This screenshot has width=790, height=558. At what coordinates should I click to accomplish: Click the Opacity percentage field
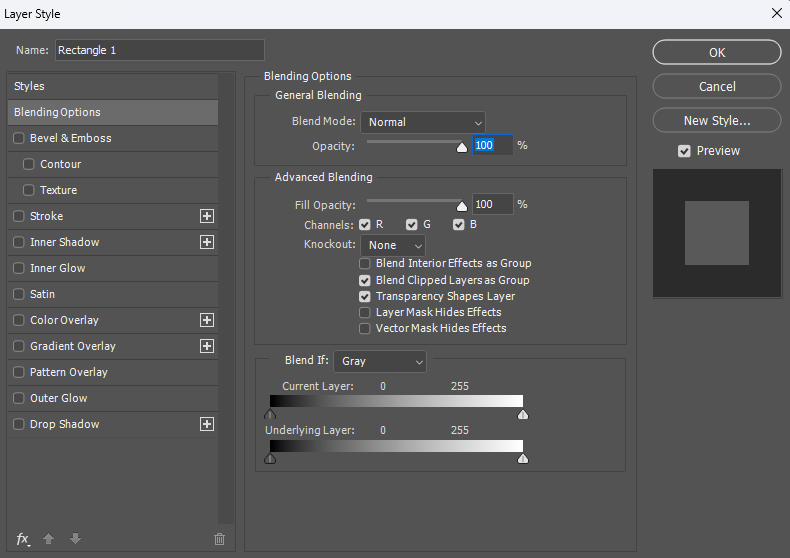(493, 146)
